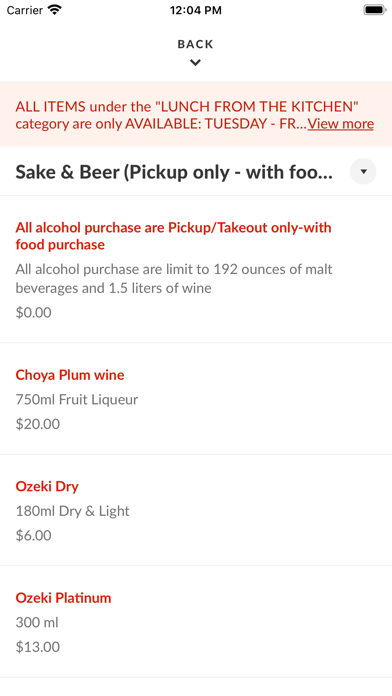Screen dimensions: 392x696
Task: Tap the $20.00 price of Choya Plum wine
Action: 38,424
